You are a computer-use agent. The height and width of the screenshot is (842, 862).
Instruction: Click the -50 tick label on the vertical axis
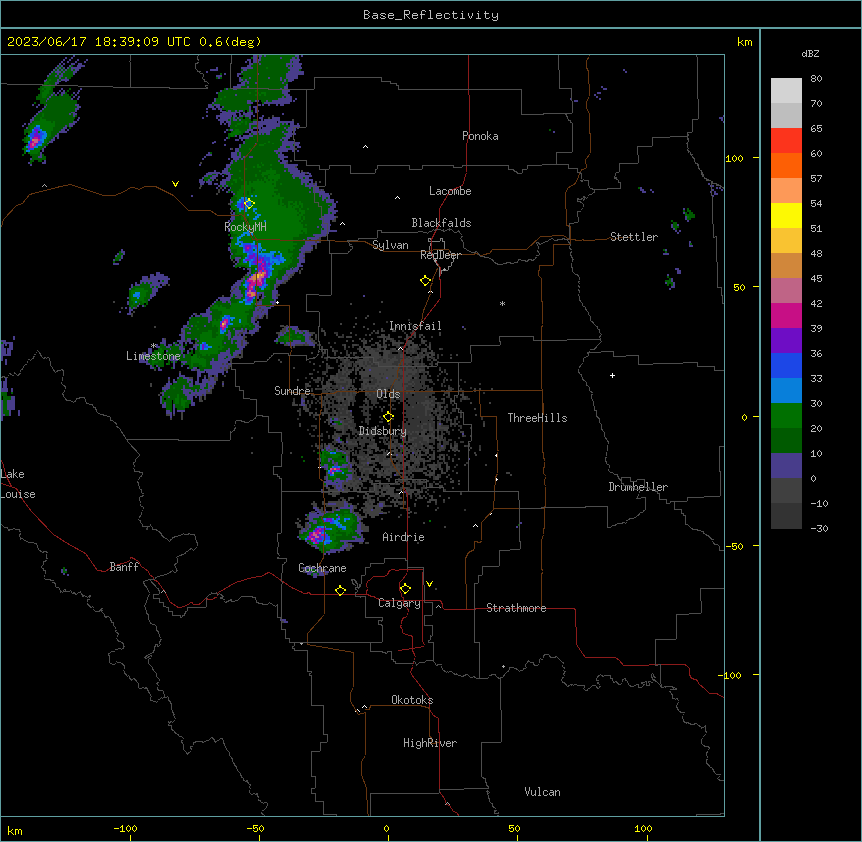point(734,546)
